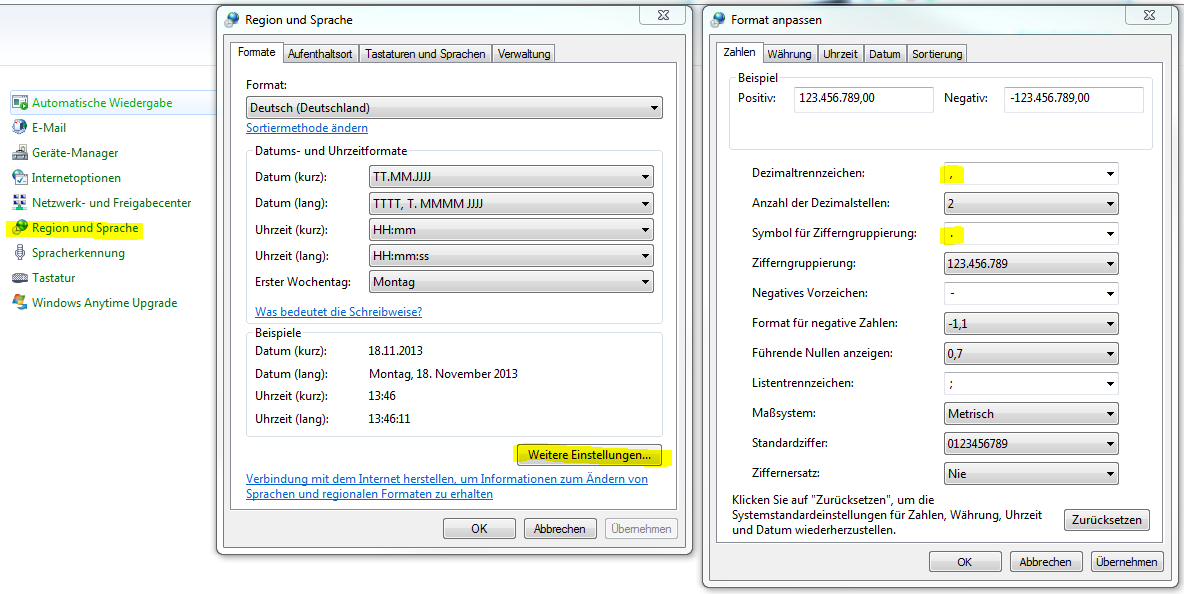Open the Internet connection info link

pos(447,487)
